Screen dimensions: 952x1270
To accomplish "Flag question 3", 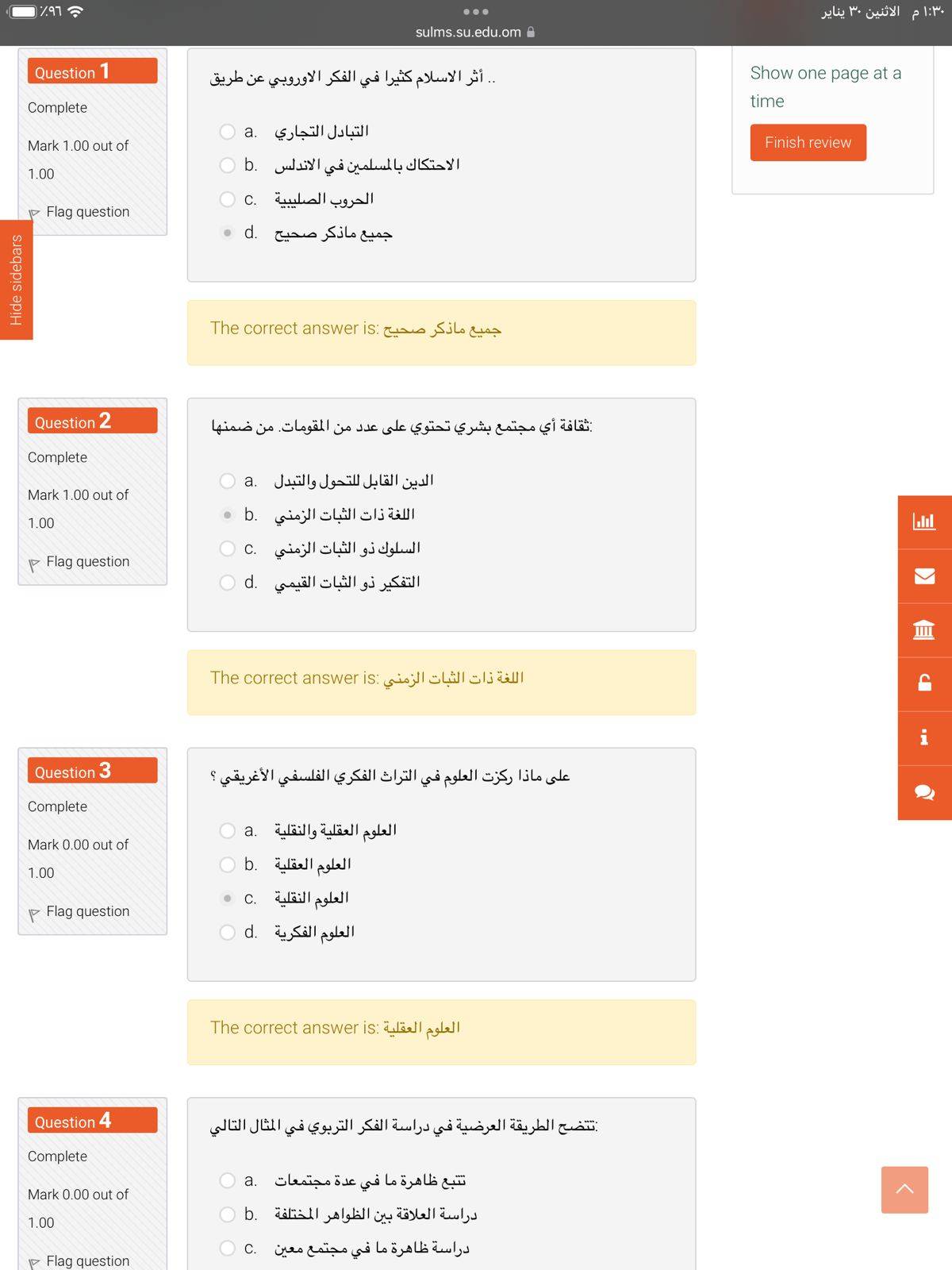I will point(34,913).
